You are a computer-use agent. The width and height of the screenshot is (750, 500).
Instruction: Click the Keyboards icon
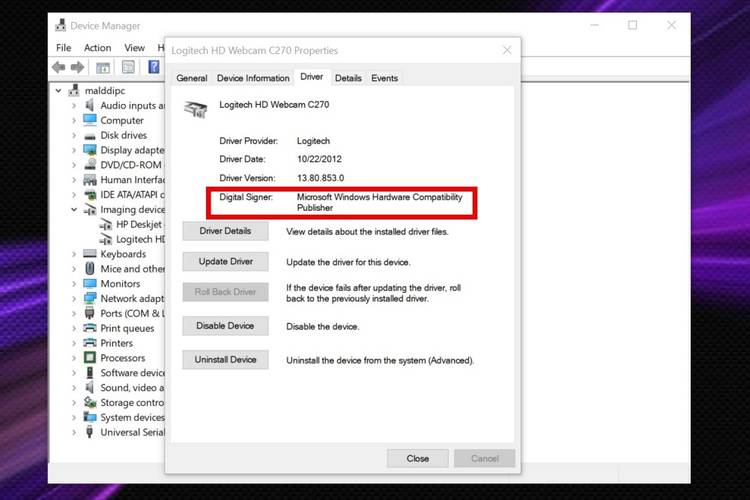point(90,254)
